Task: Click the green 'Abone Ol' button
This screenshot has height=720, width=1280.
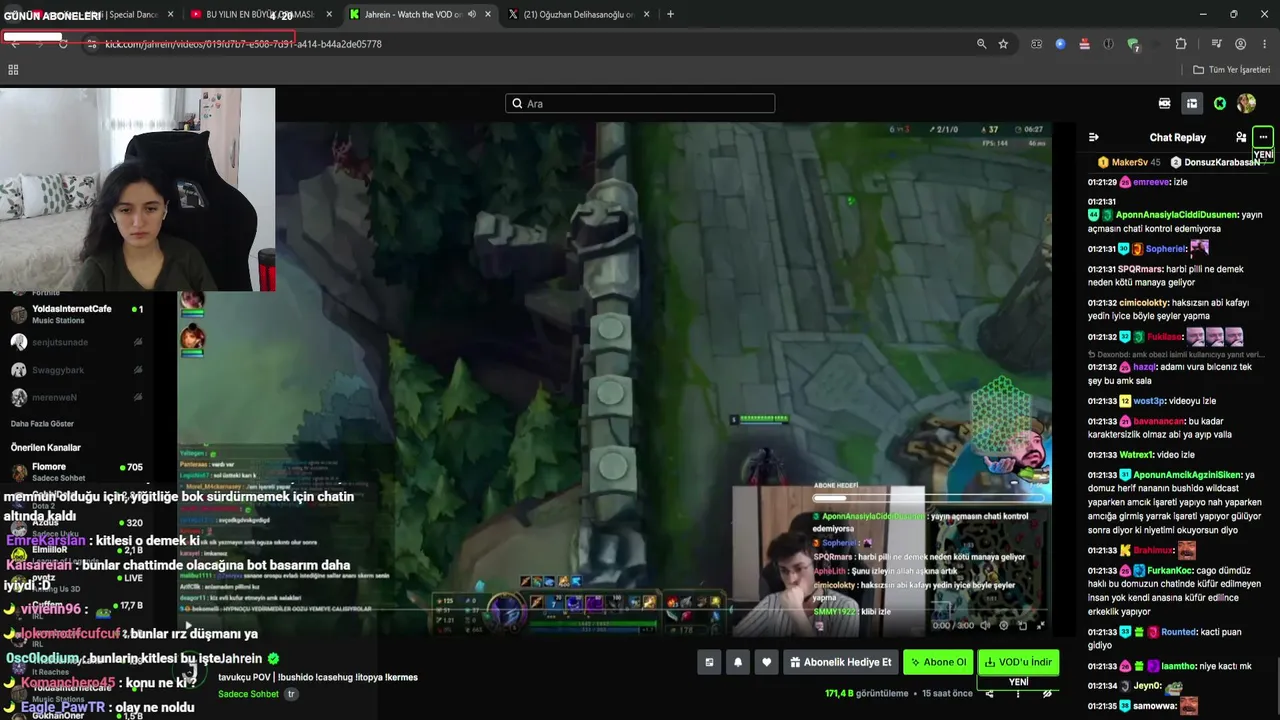Action: coord(938,662)
